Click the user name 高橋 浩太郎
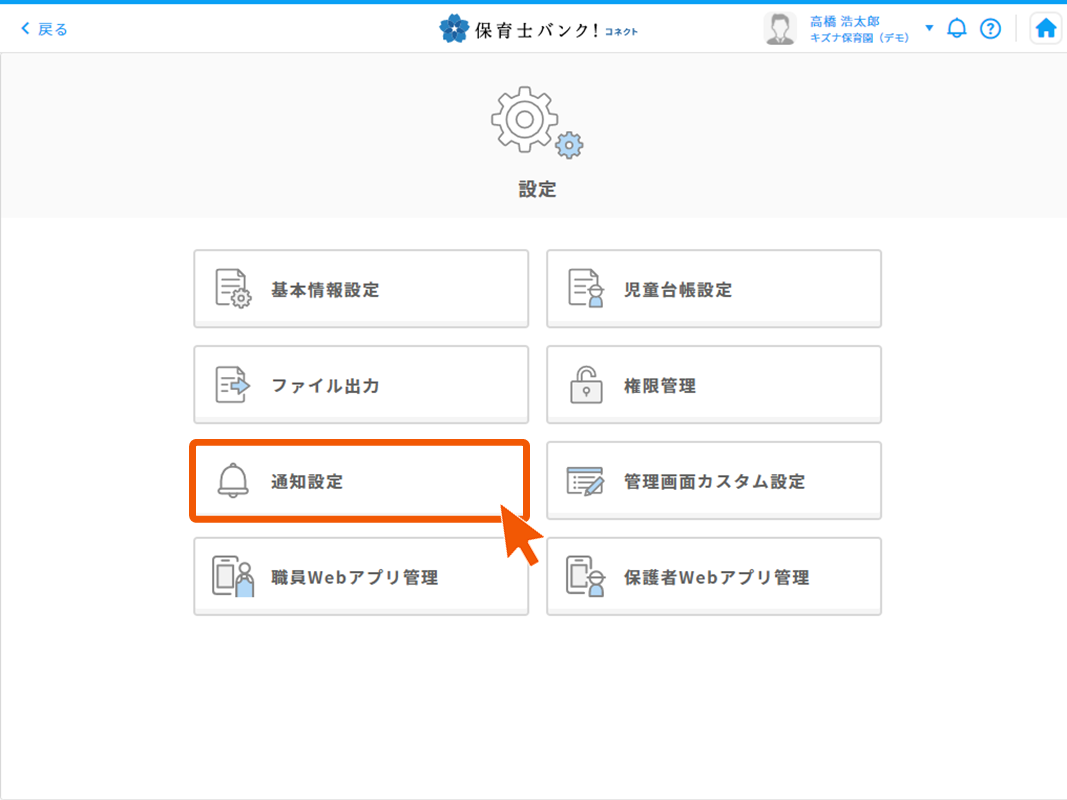Viewport: 1067px width, 800px height. (845, 21)
